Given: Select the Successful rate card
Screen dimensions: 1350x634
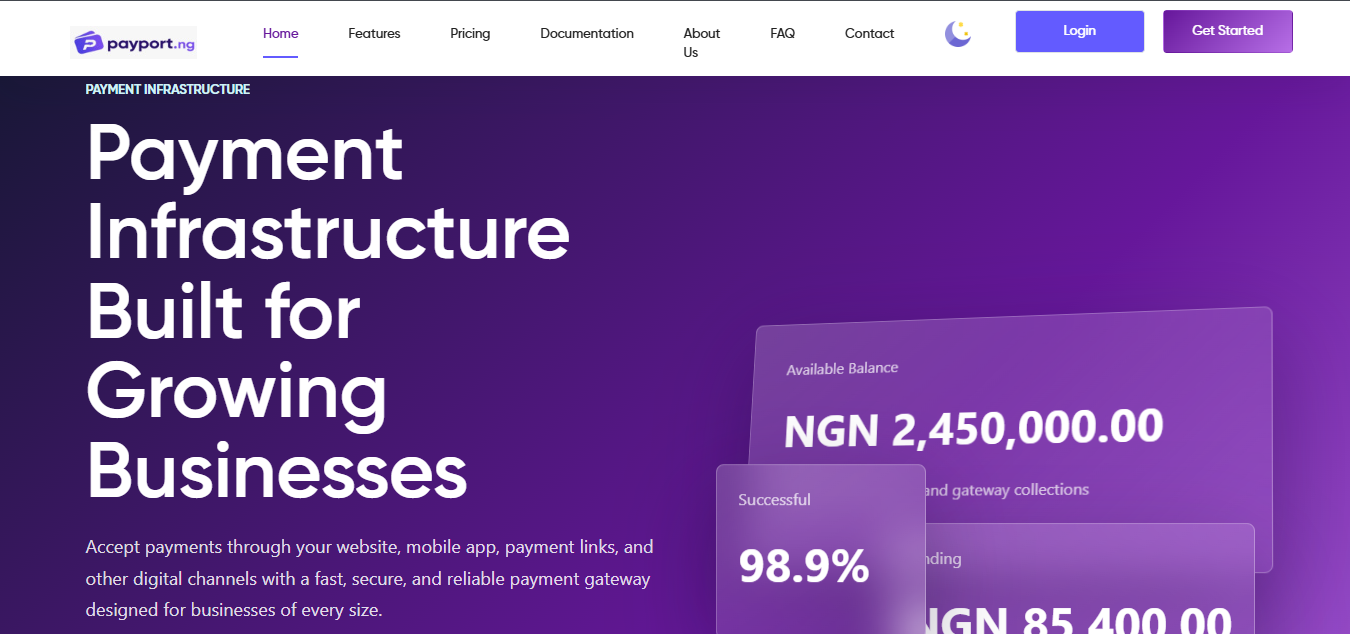Looking at the screenshot, I should (821, 549).
